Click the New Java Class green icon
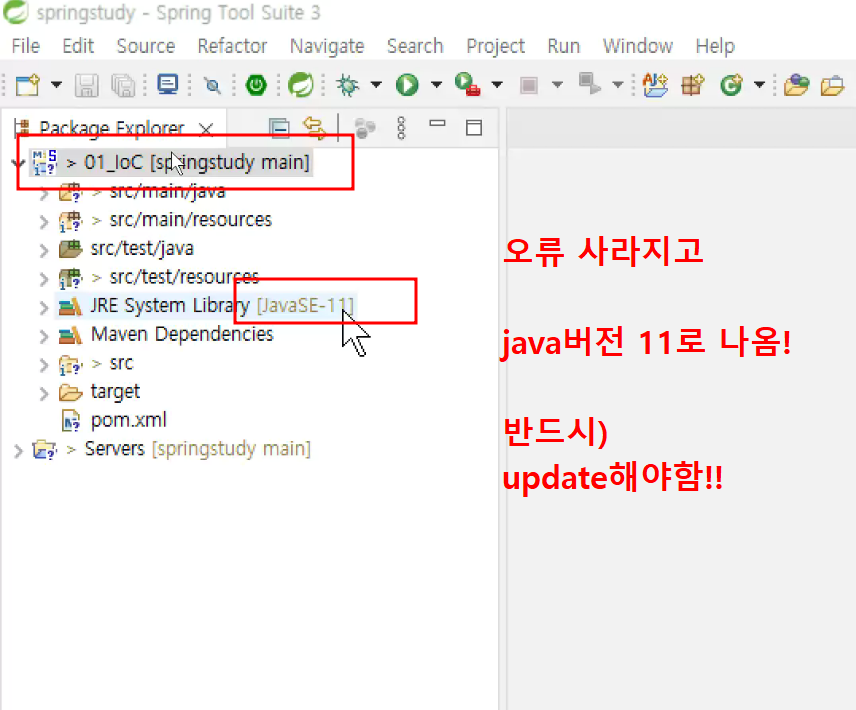 [x=731, y=85]
